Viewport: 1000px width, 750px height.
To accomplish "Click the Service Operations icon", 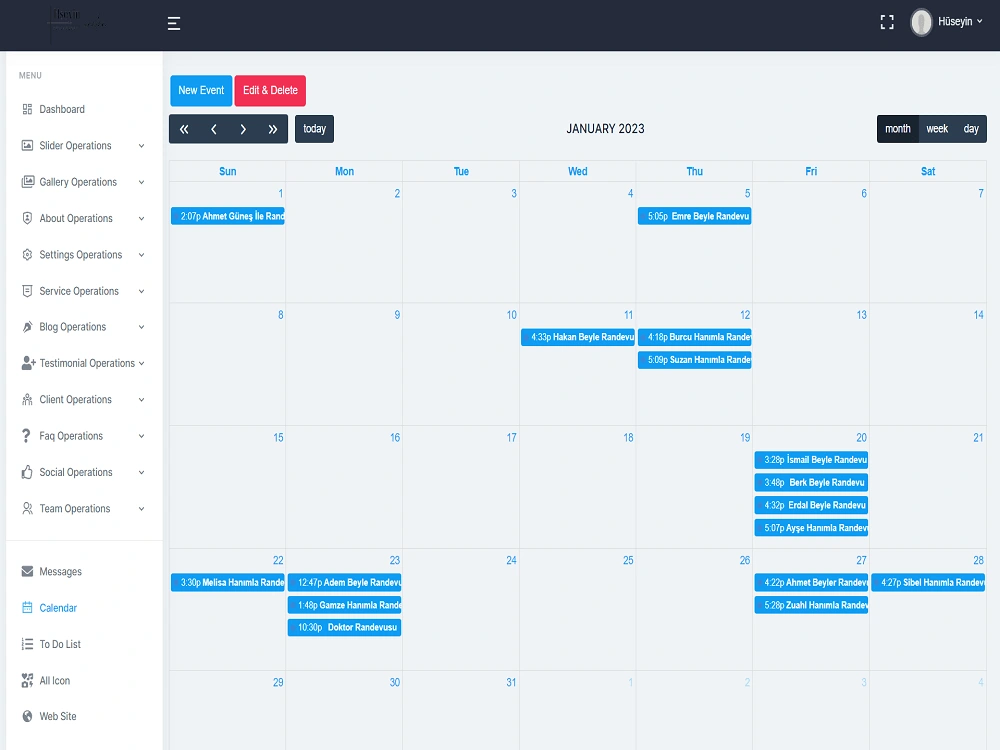I will click(27, 291).
